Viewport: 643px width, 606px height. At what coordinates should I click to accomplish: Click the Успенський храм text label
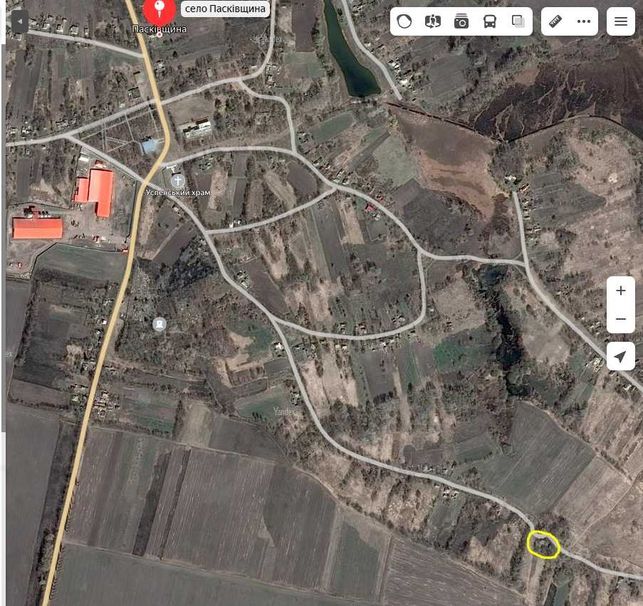point(178,193)
